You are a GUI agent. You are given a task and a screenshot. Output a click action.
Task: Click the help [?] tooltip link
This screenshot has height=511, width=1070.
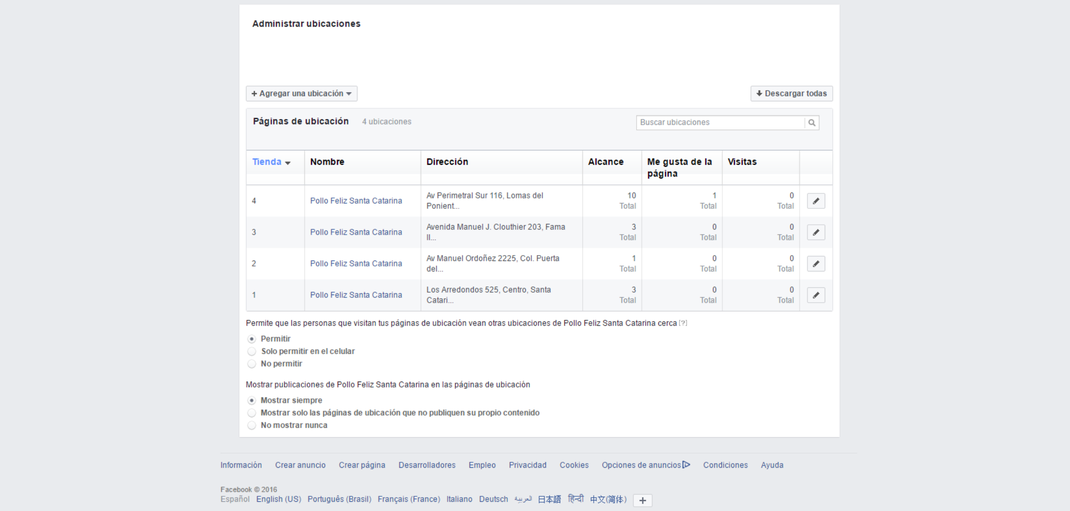pyautogui.click(x=683, y=323)
